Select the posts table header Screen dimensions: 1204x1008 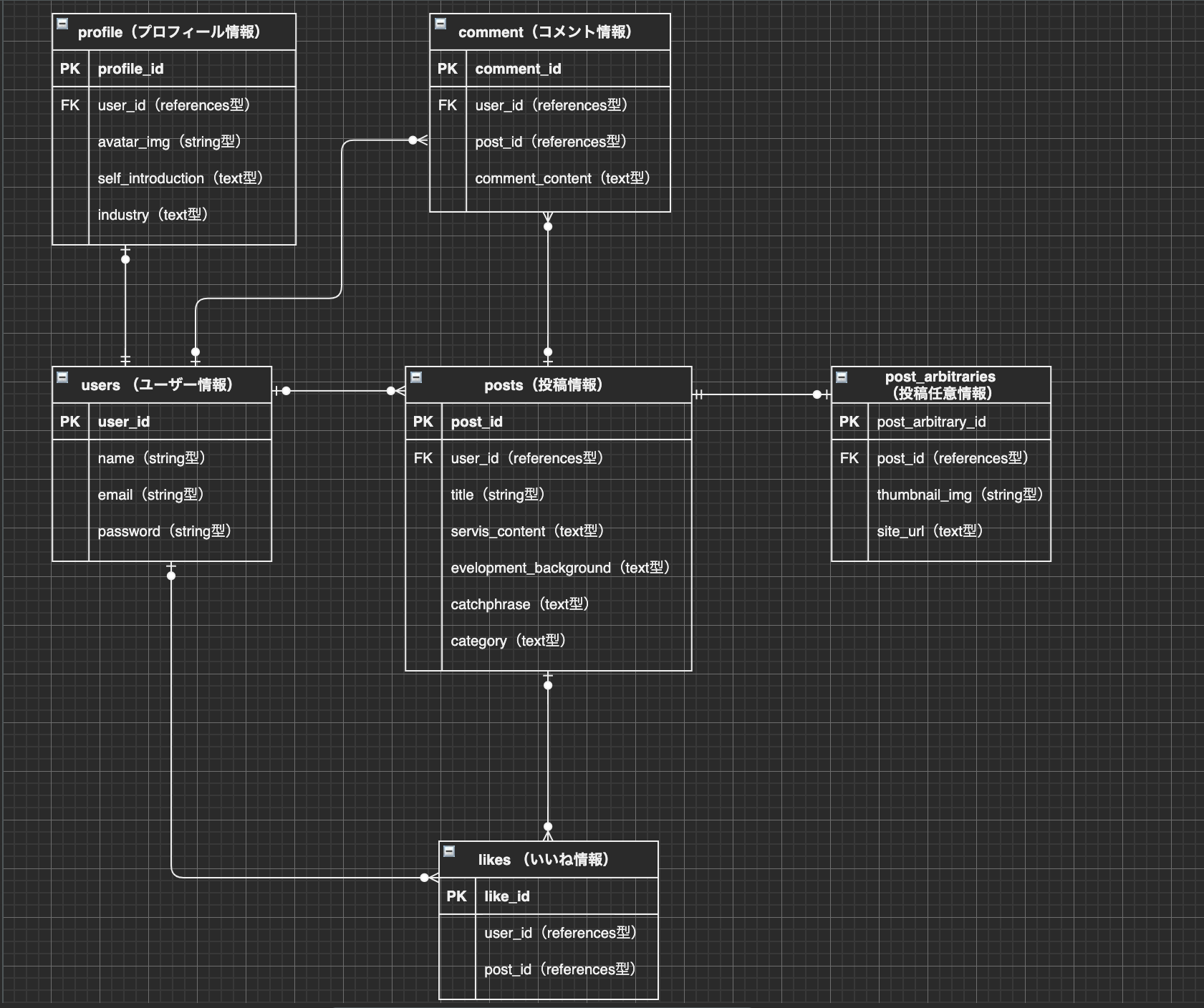coord(549,385)
